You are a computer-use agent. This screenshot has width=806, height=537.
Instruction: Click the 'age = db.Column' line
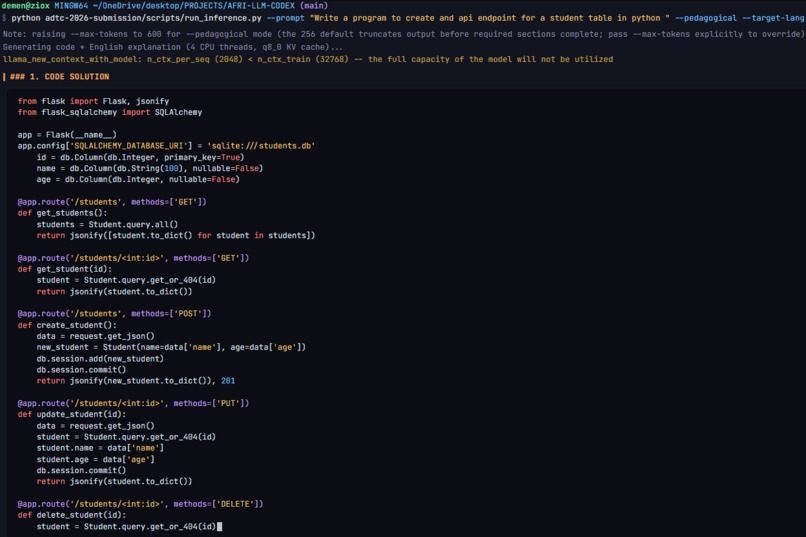[x=138, y=179]
